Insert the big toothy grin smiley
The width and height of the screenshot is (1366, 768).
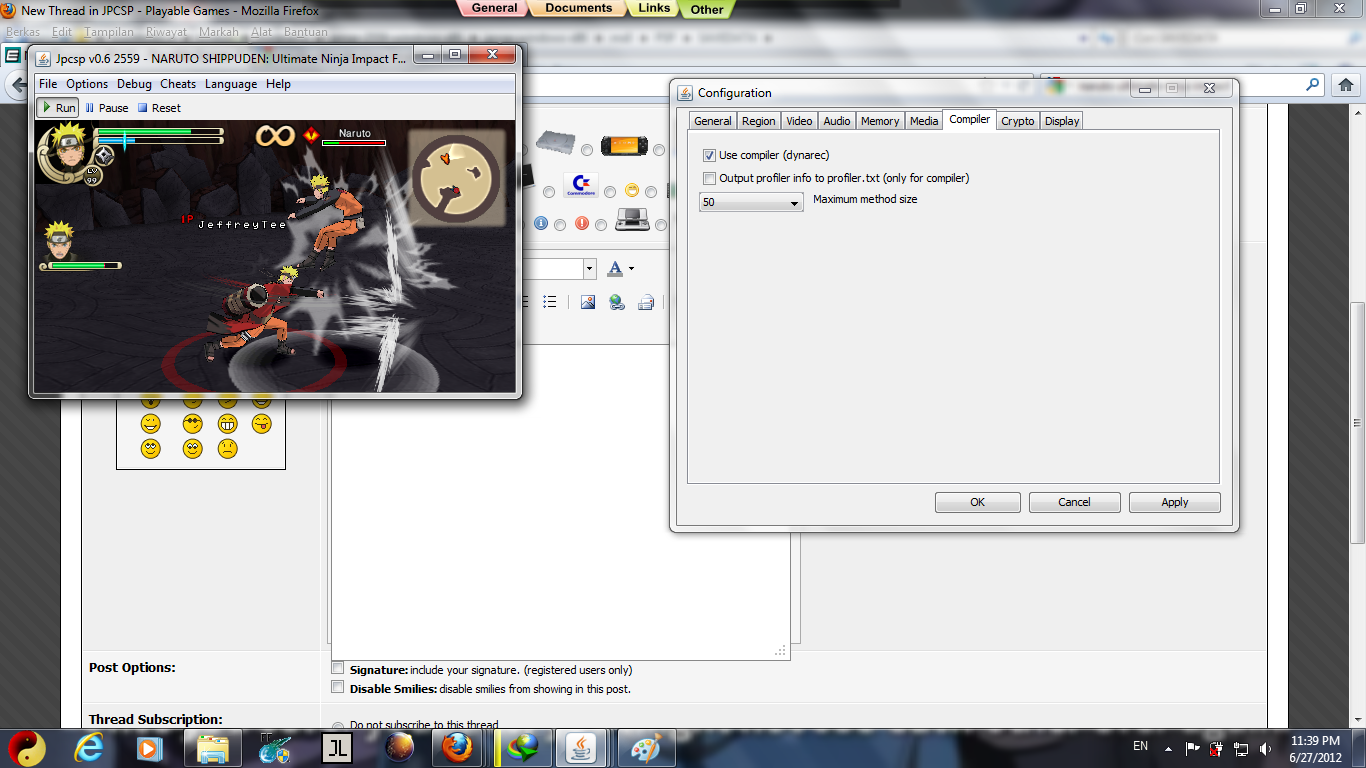point(228,424)
